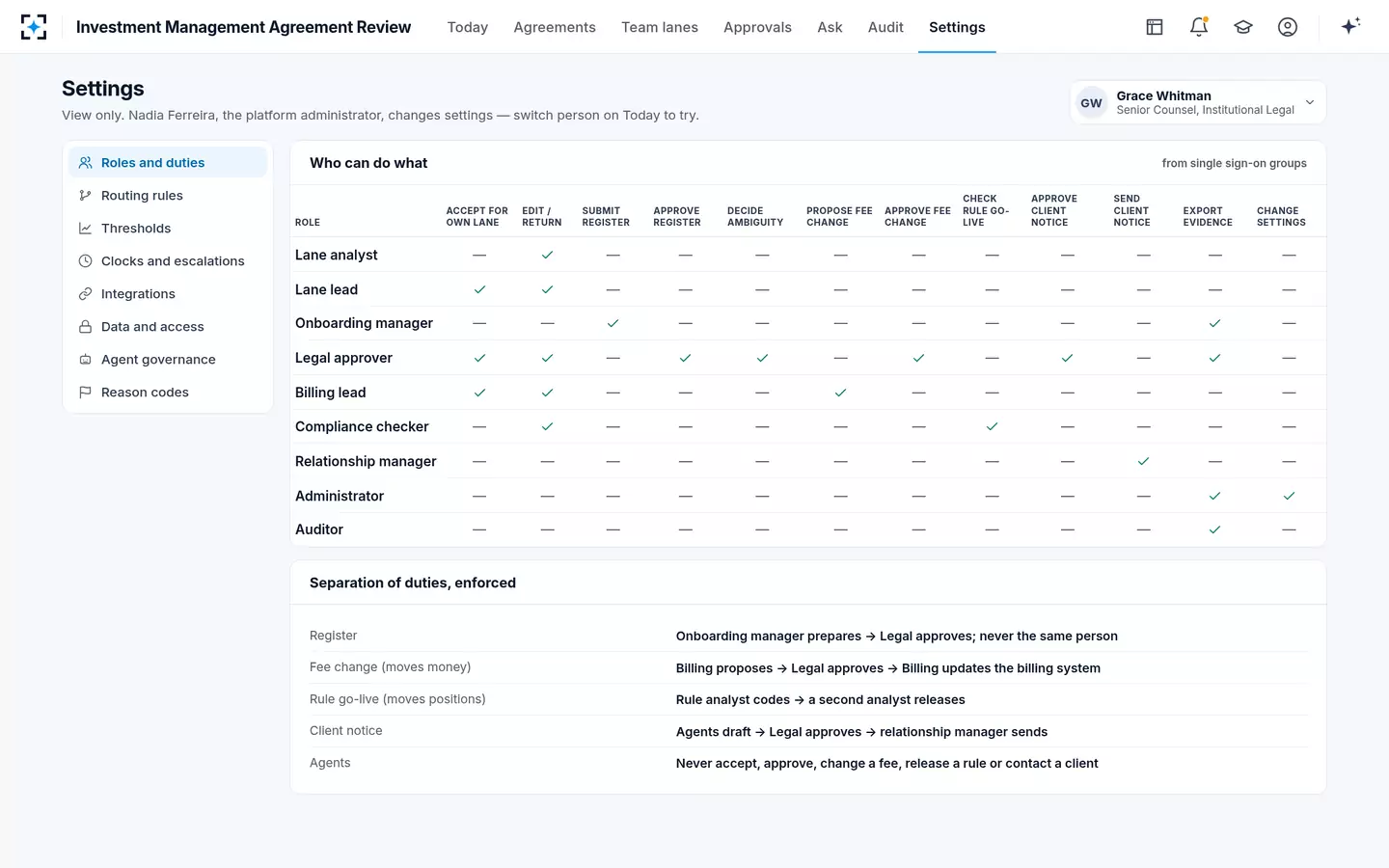Open the user account icon
Image resolution: width=1389 pixels, height=868 pixels.
[x=1288, y=27]
